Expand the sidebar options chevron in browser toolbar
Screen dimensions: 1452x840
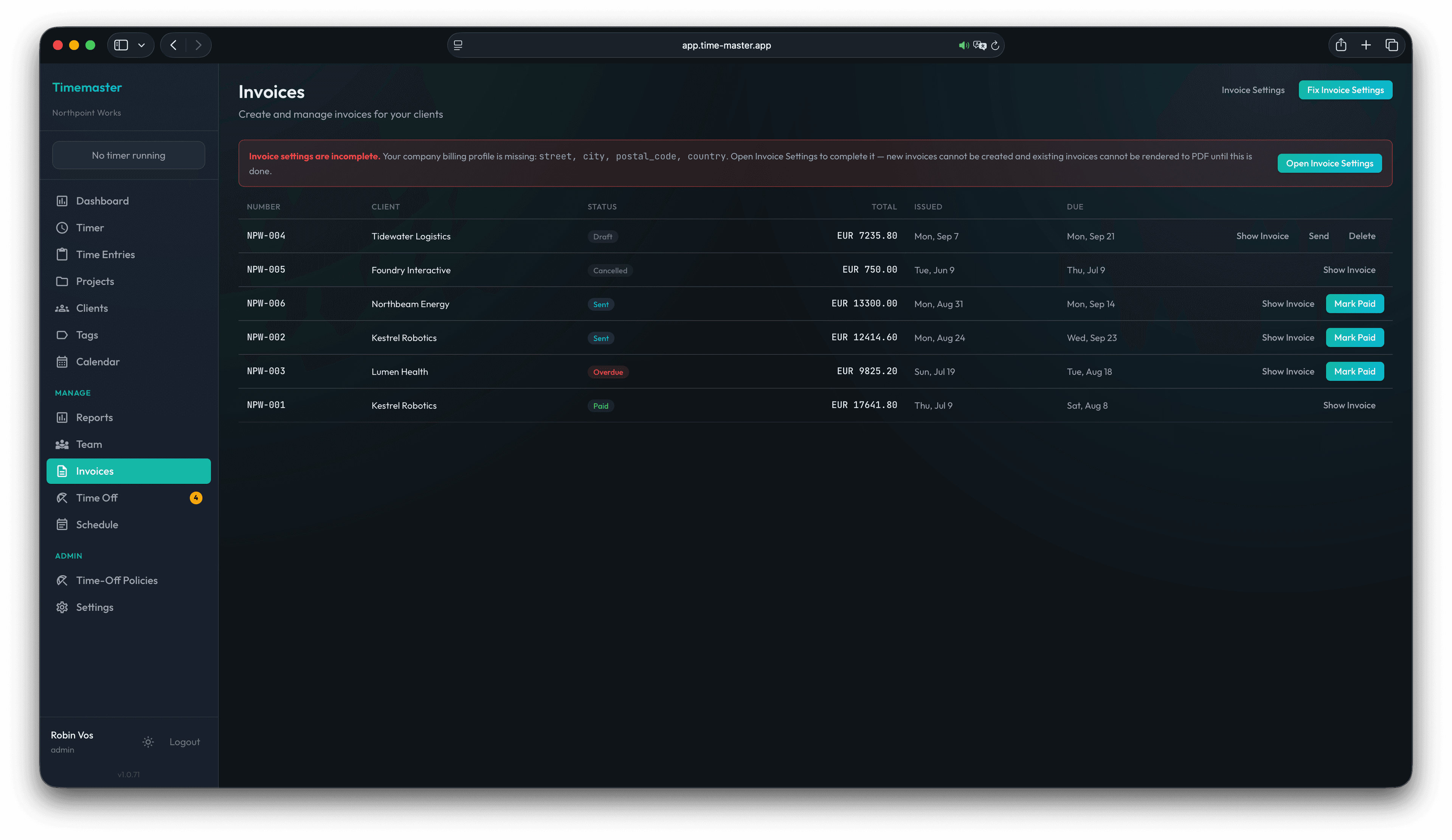141,45
